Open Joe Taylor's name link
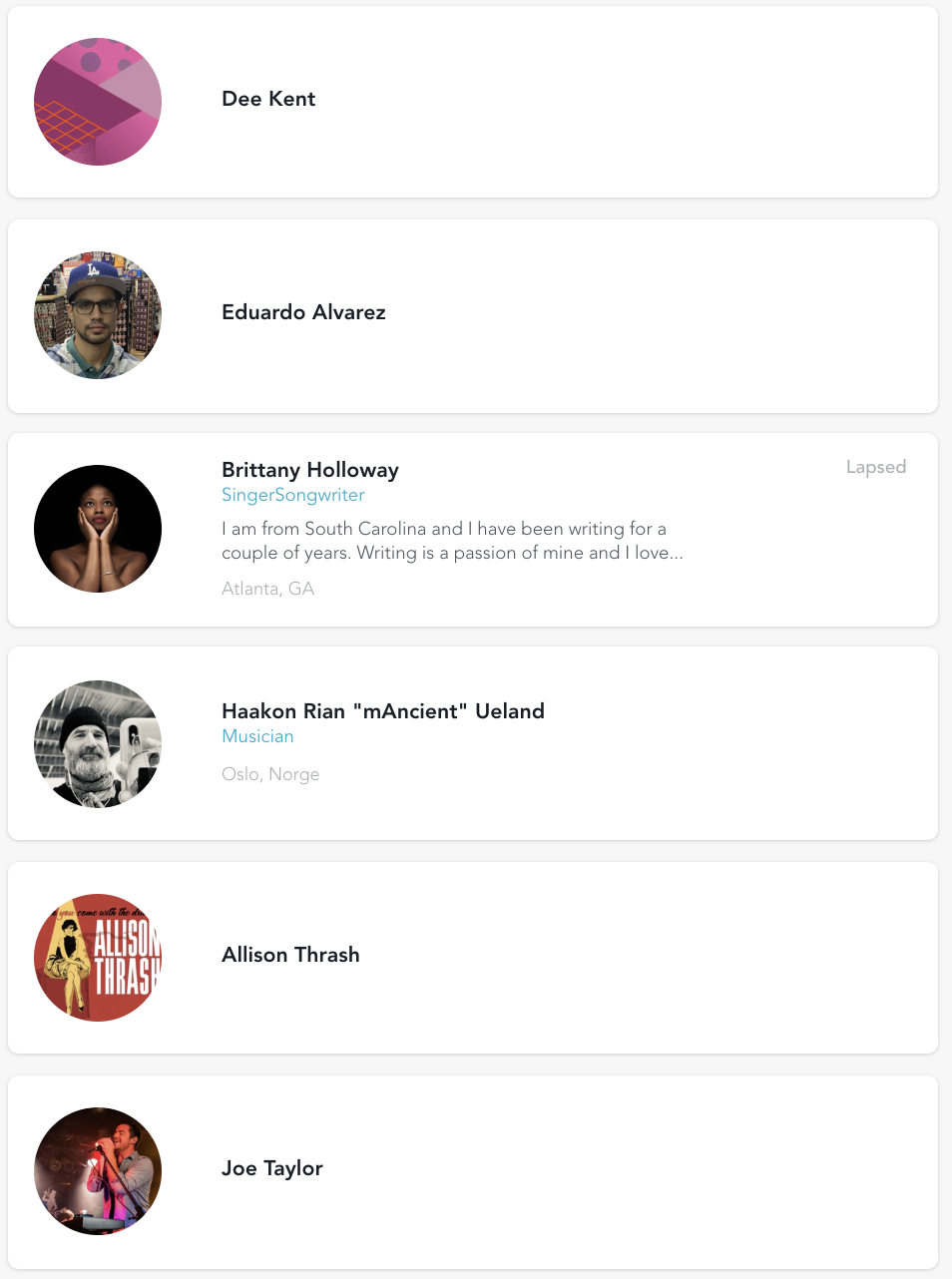Viewport: 952px width, 1279px height. pyautogui.click(x=272, y=1168)
